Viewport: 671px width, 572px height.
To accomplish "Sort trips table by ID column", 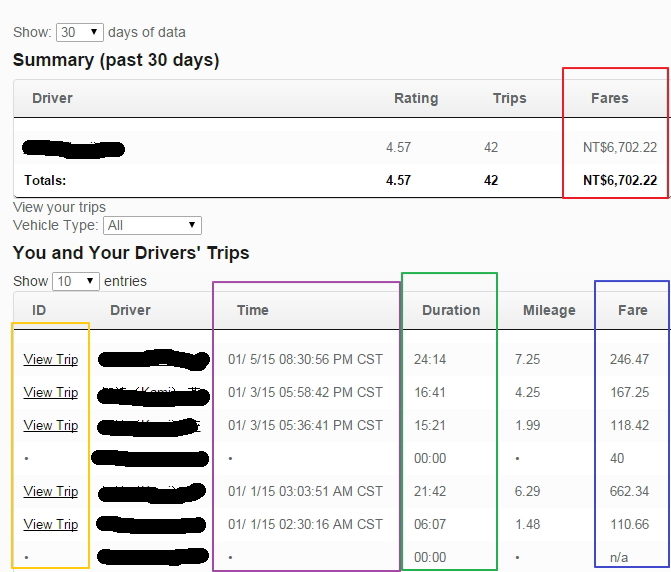I will click(x=39, y=310).
